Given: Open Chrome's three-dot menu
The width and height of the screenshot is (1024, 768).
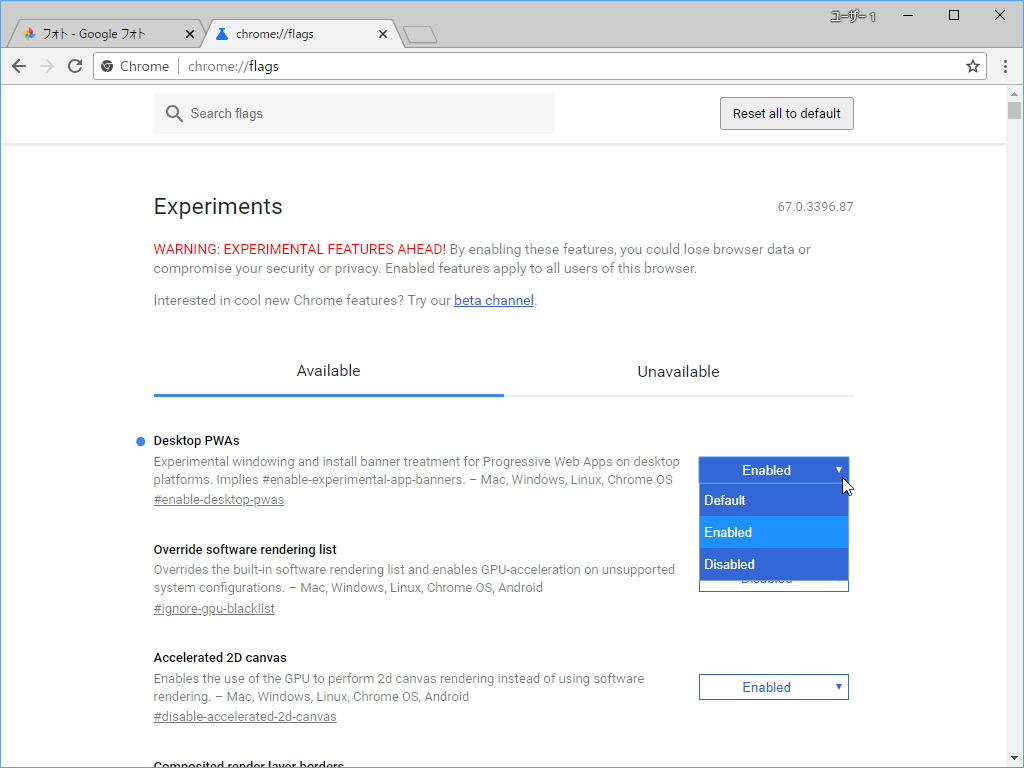Looking at the screenshot, I should coord(1005,66).
